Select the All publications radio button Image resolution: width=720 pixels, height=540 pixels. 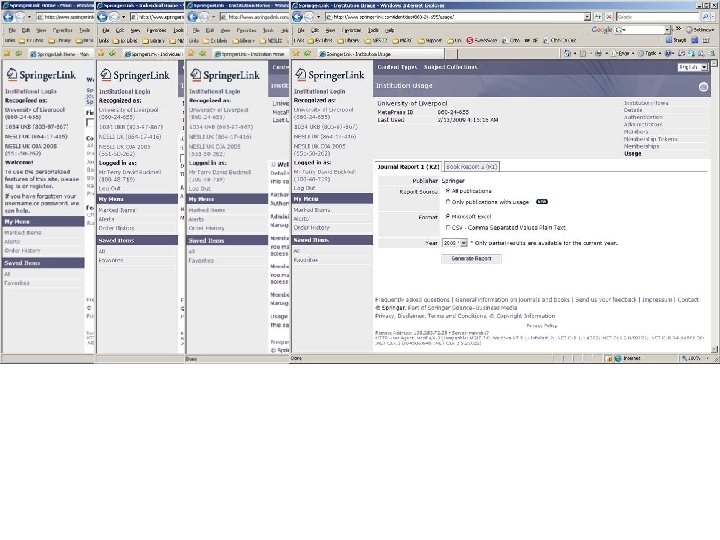448,191
